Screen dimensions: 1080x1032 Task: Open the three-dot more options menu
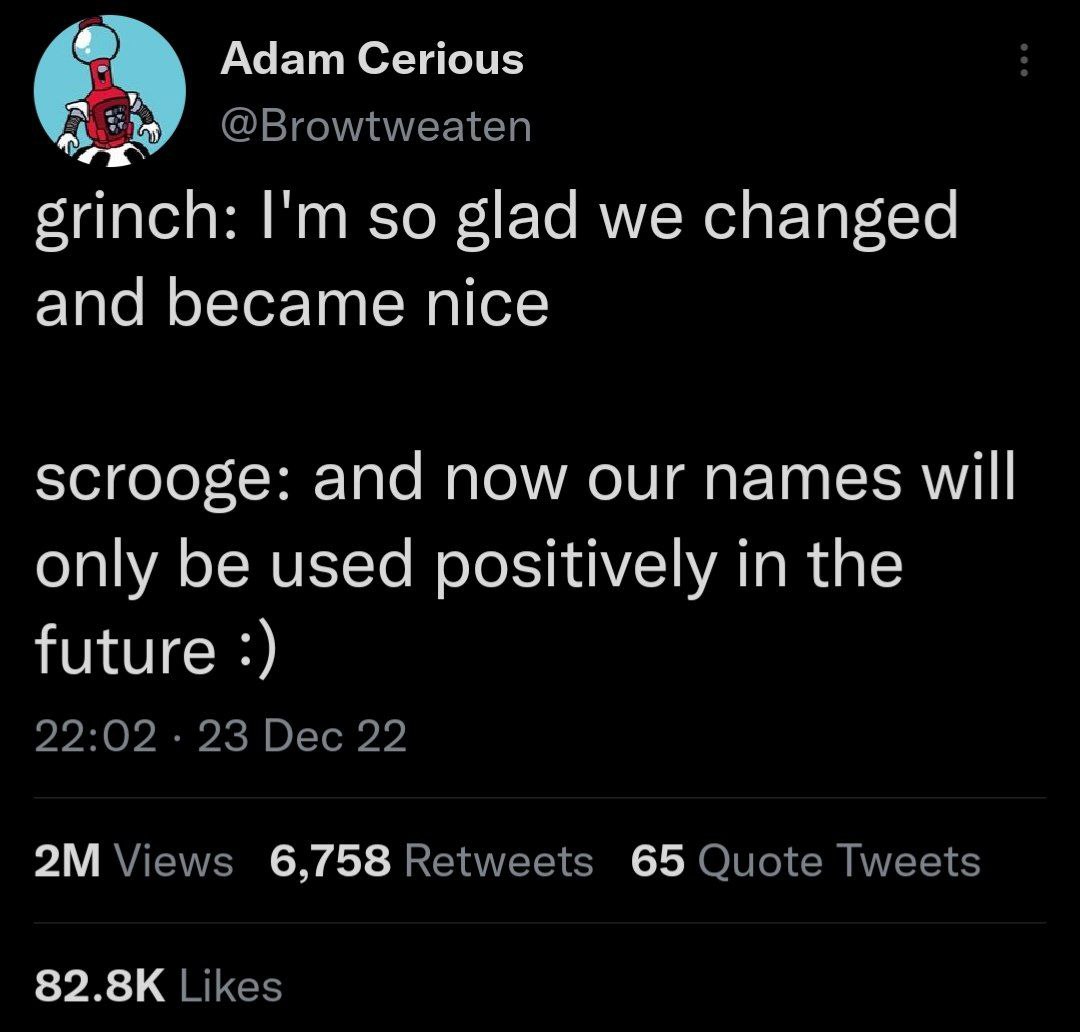click(1022, 63)
